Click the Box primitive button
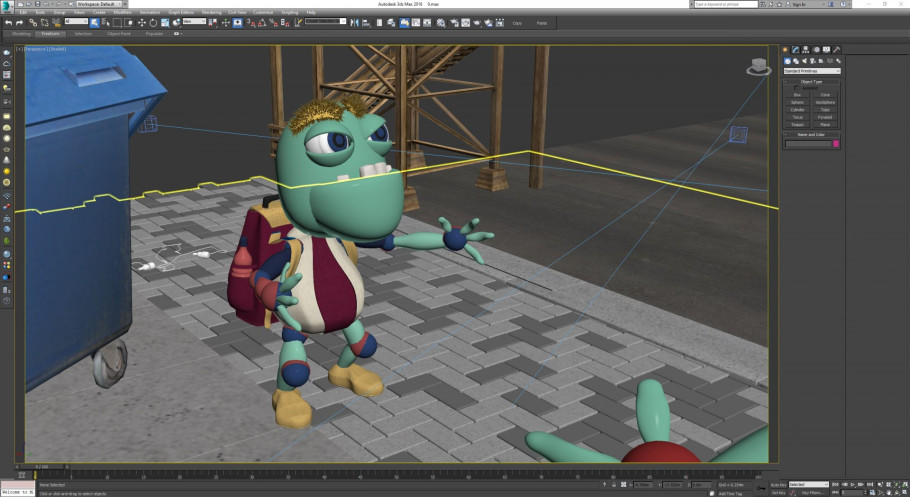The image size is (910, 497). pyautogui.click(x=797, y=95)
